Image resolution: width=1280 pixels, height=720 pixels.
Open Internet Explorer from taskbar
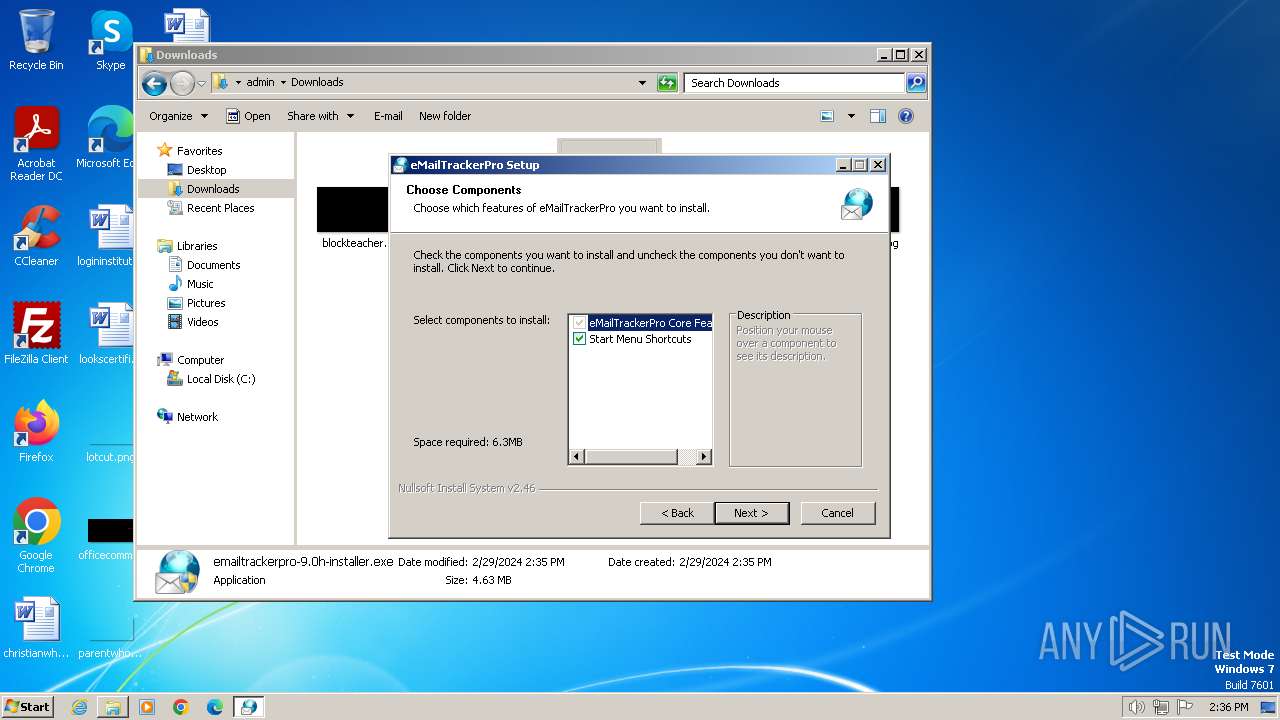[x=79, y=707]
